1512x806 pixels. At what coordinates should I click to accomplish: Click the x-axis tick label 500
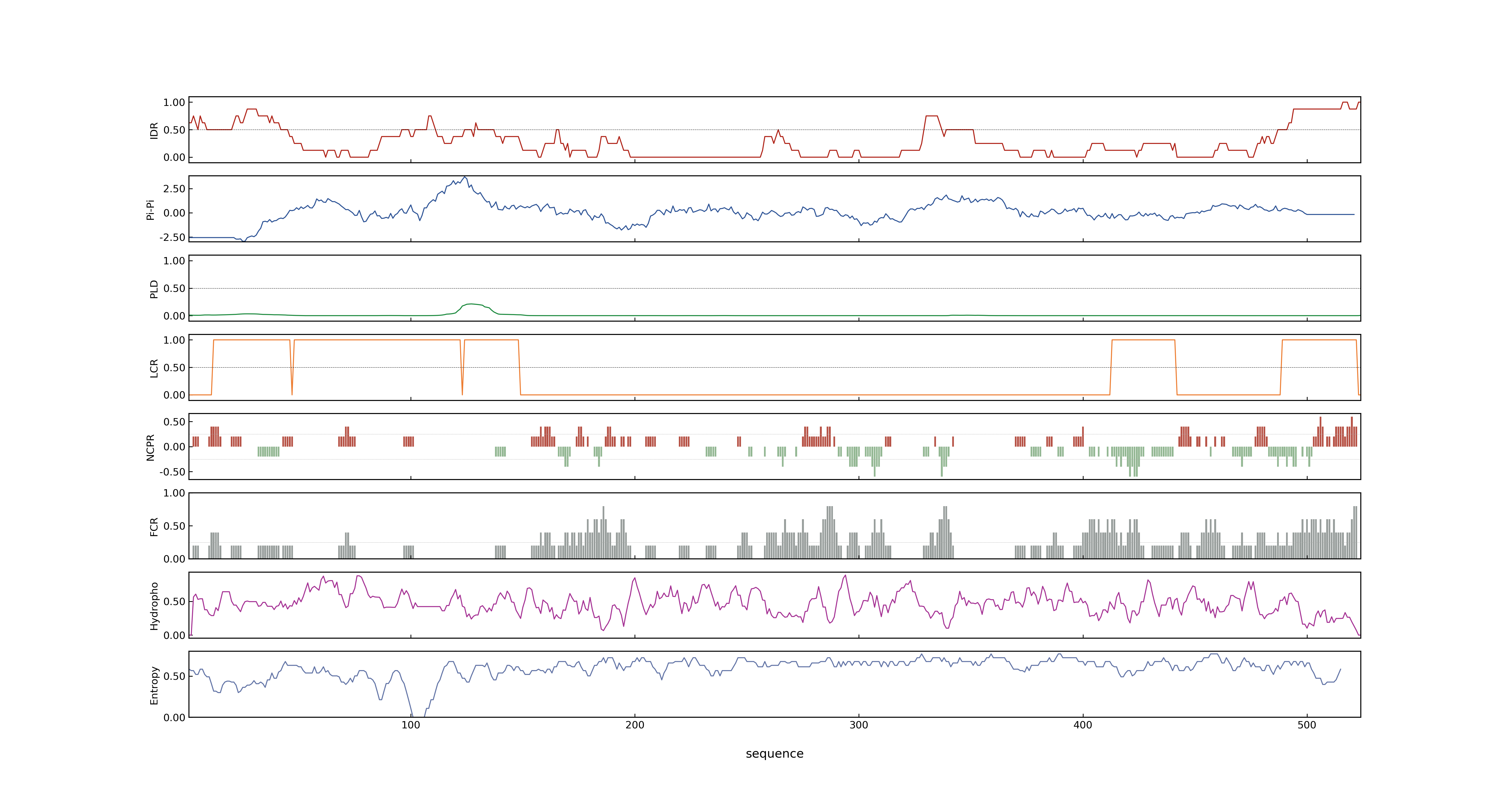[1307, 725]
